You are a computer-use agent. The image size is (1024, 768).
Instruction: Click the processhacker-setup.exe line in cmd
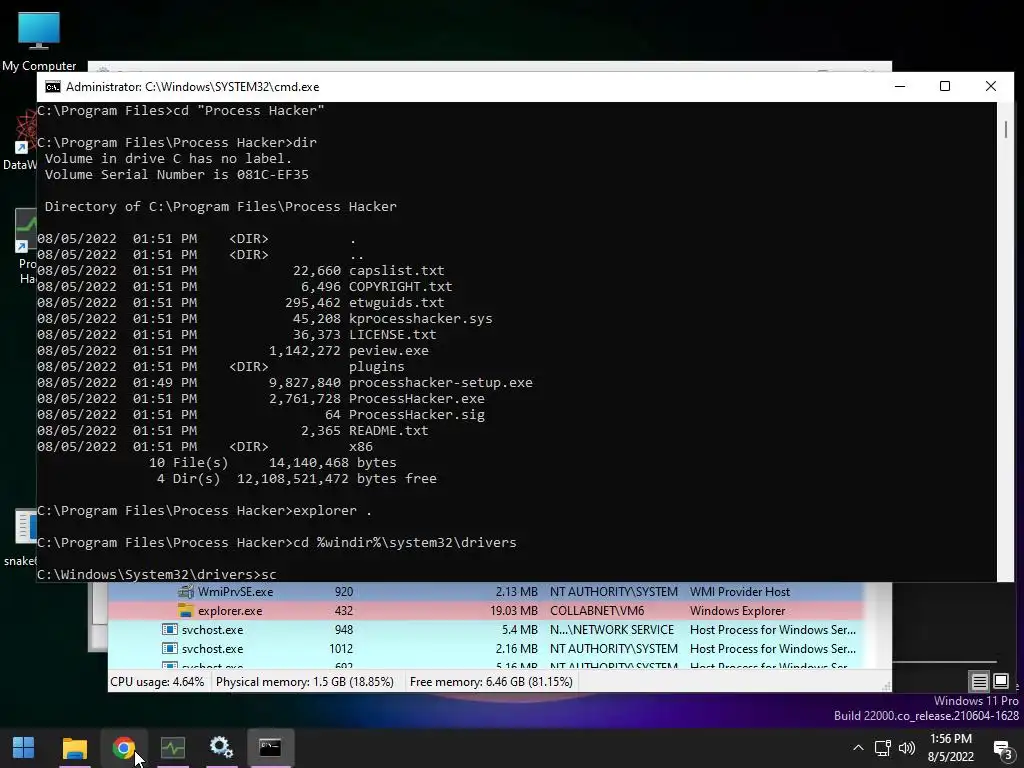[x=285, y=383]
